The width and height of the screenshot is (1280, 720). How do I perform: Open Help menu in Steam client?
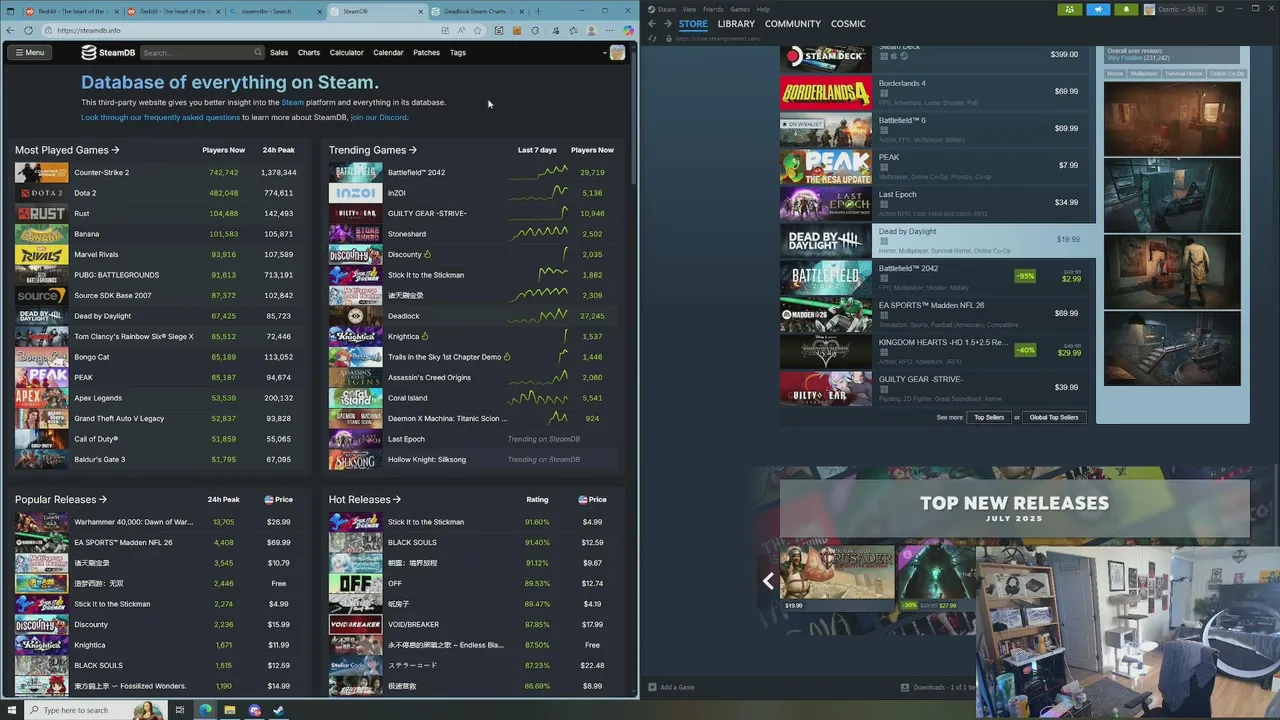763,9
